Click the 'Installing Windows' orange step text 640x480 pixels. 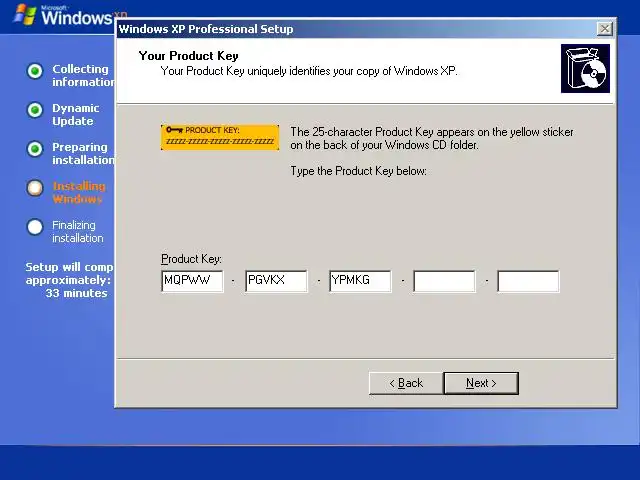pyautogui.click(x=79, y=192)
